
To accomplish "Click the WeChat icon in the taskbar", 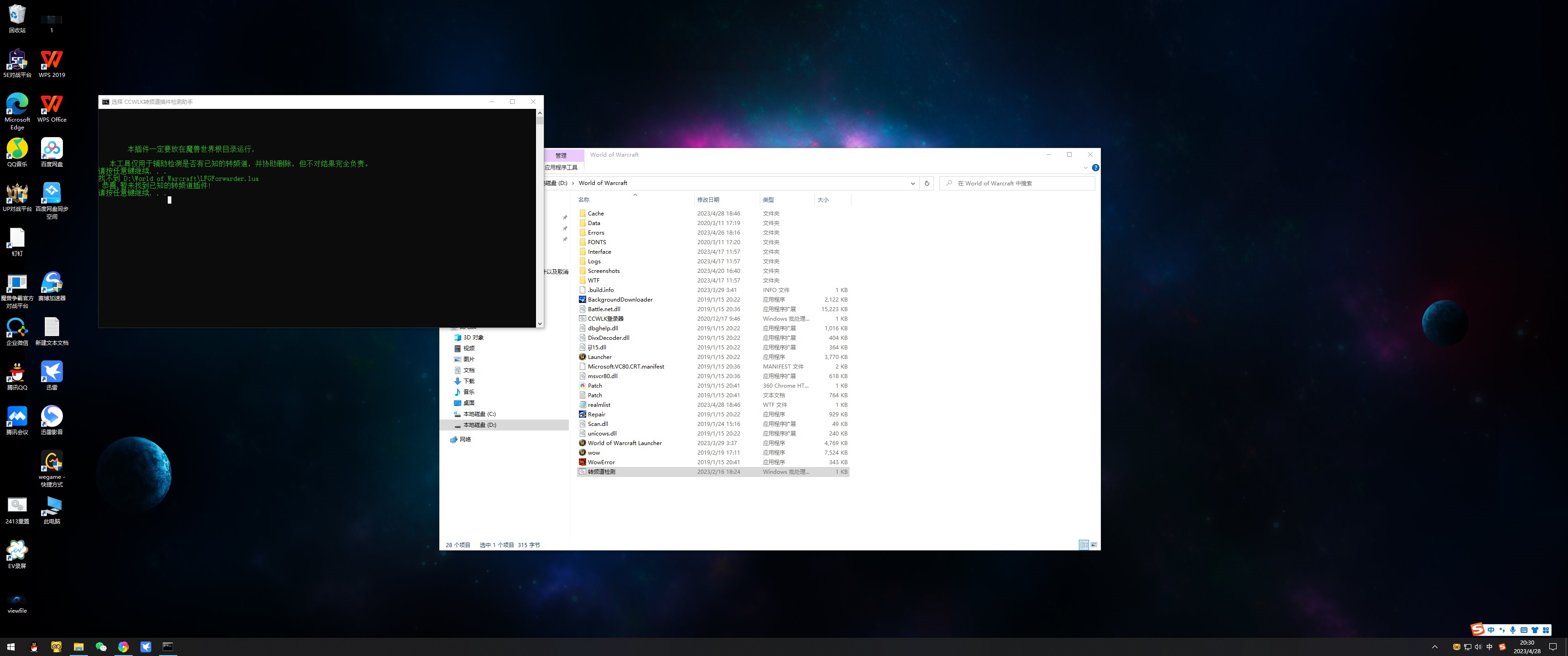I will click(x=101, y=646).
